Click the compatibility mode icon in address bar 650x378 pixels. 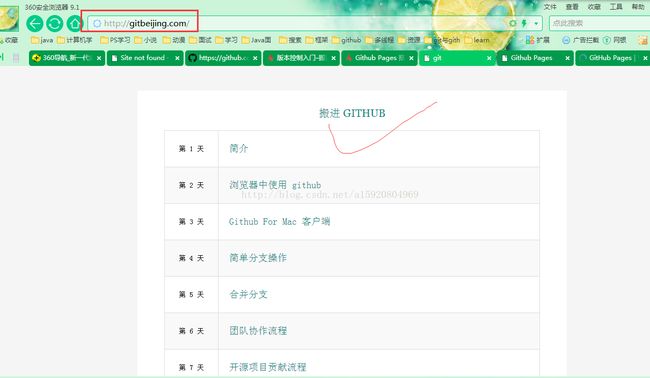pos(513,23)
